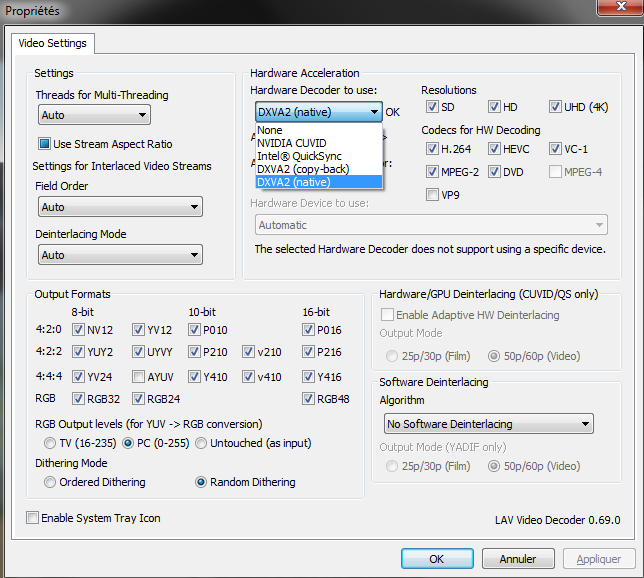This screenshot has height=578, width=644.
Task: Select DXVA2 (copy-back) decoder option
Action: [x=319, y=169]
